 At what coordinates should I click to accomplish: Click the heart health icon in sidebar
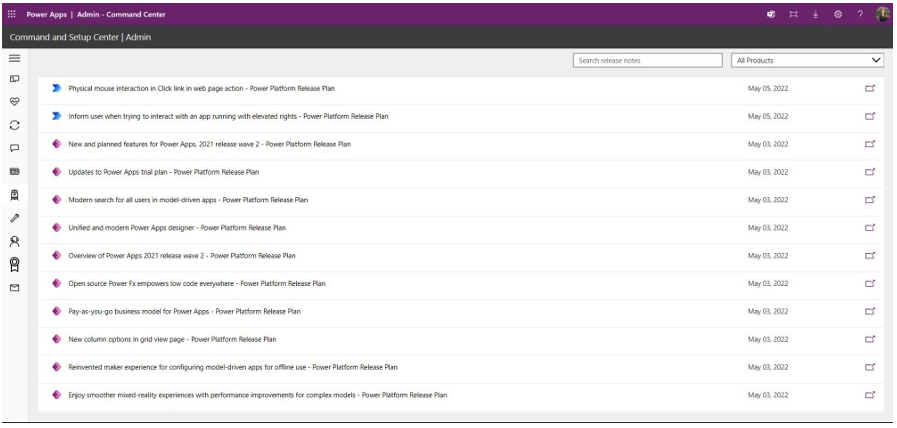[x=14, y=101]
